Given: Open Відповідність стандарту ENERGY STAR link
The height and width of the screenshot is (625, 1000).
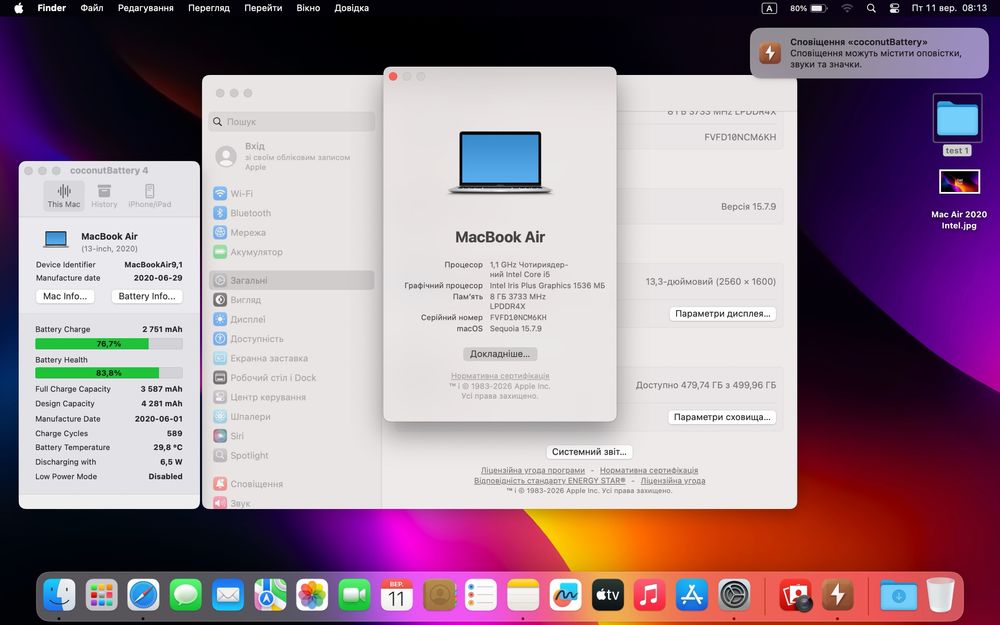Looking at the screenshot, I should pyautogui.click(x=550, y=481).
